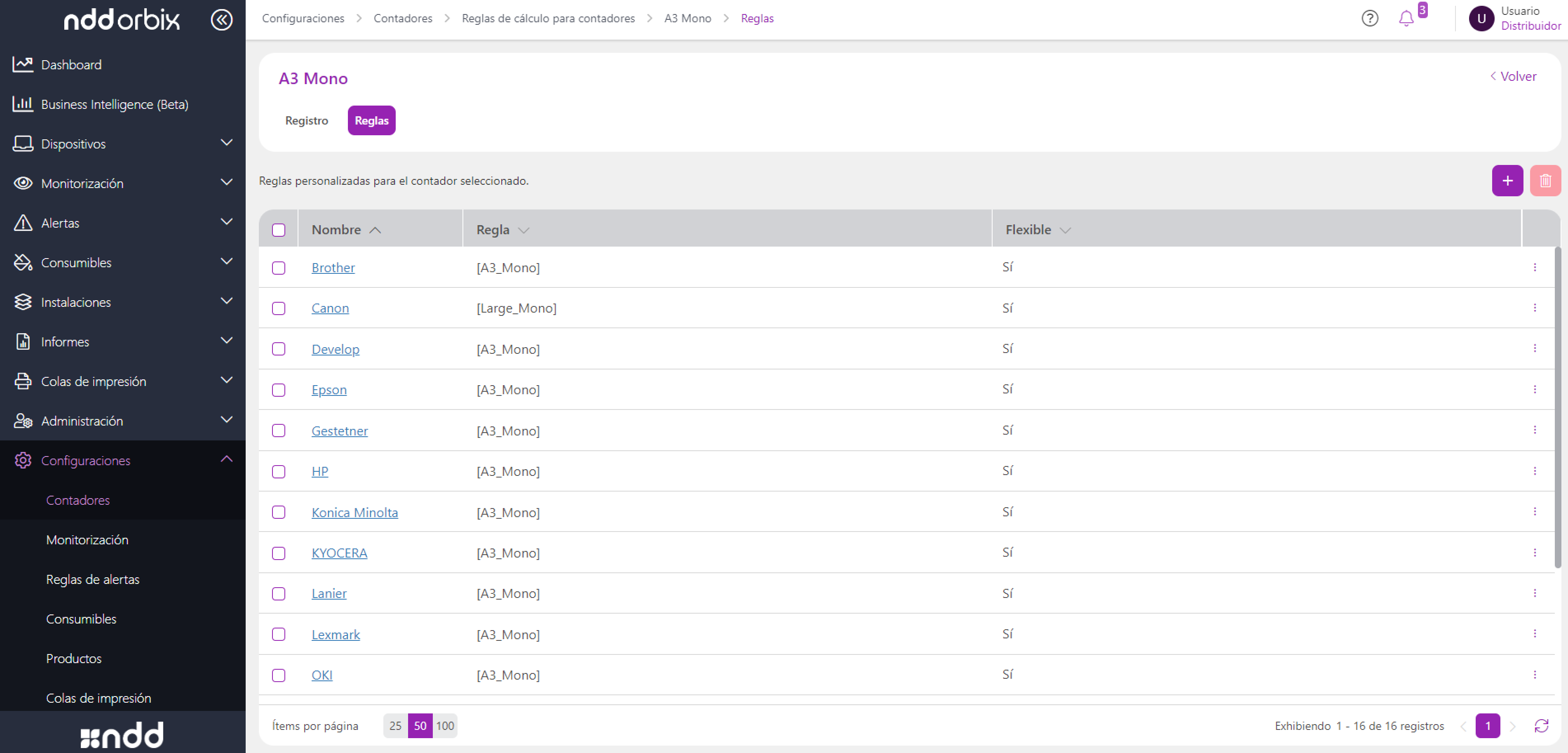This screenshot has height=753, width=1568.
Task: Check the Konica Minolta row checkbox
Action: pyautogui.click(x=279, y=512)
